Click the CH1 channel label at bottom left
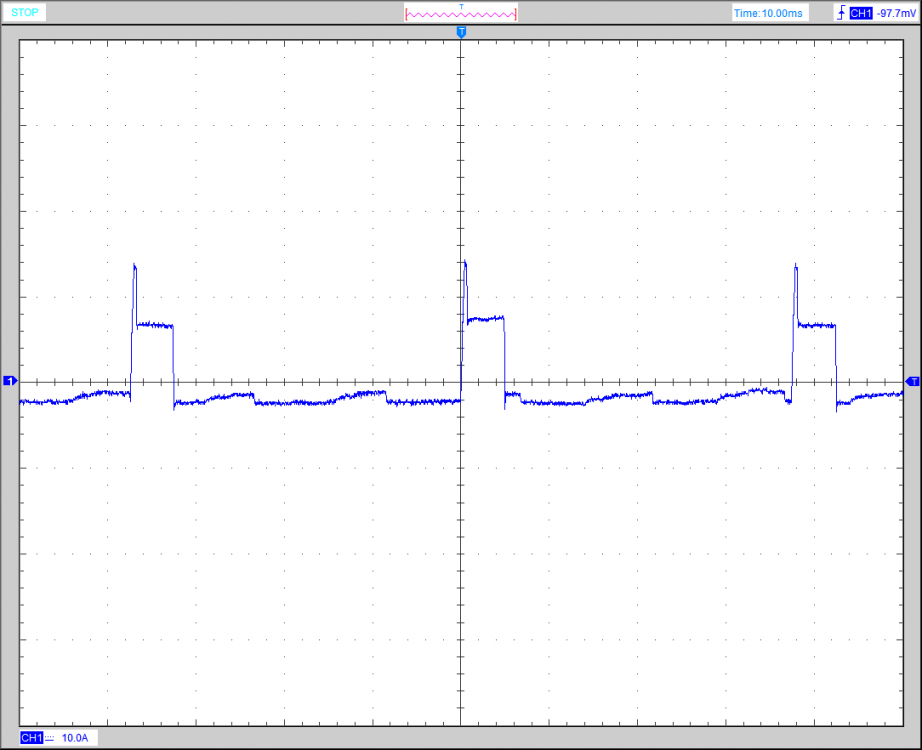The width and height of the screenshot is (922, 750). coord(32,737)
